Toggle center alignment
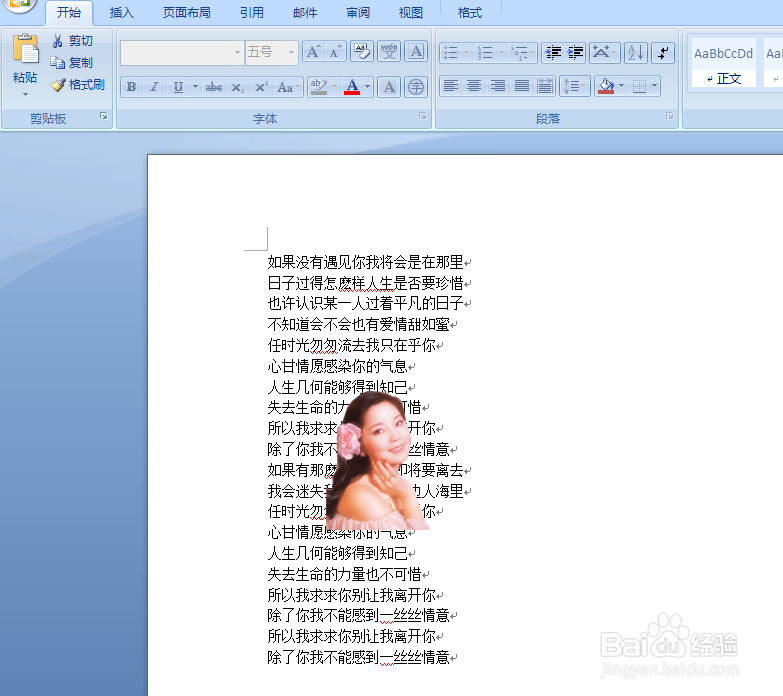The width and height of the screenshot is (783, 696). (474, 86)
